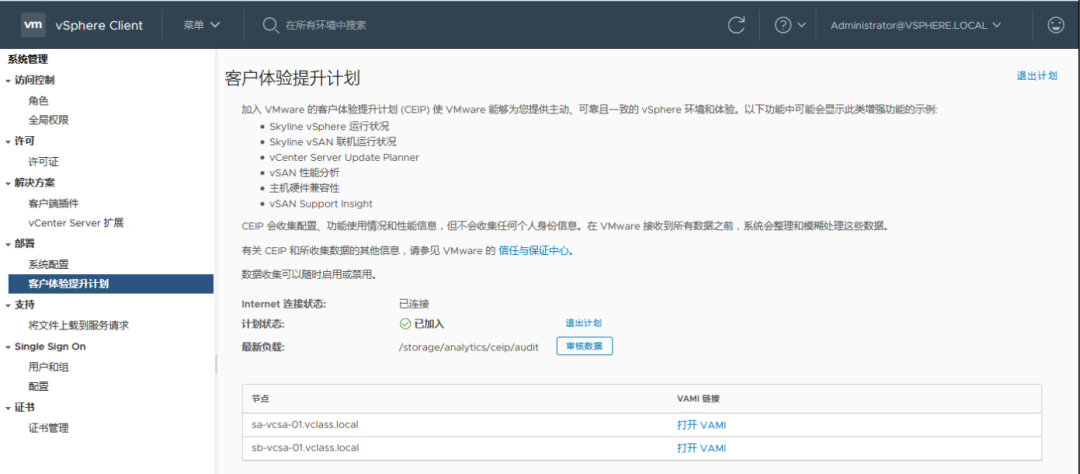Open VAMI for sb-vcsa-01.vclass.local
The image size is (1080, 474).
[701, 449]
